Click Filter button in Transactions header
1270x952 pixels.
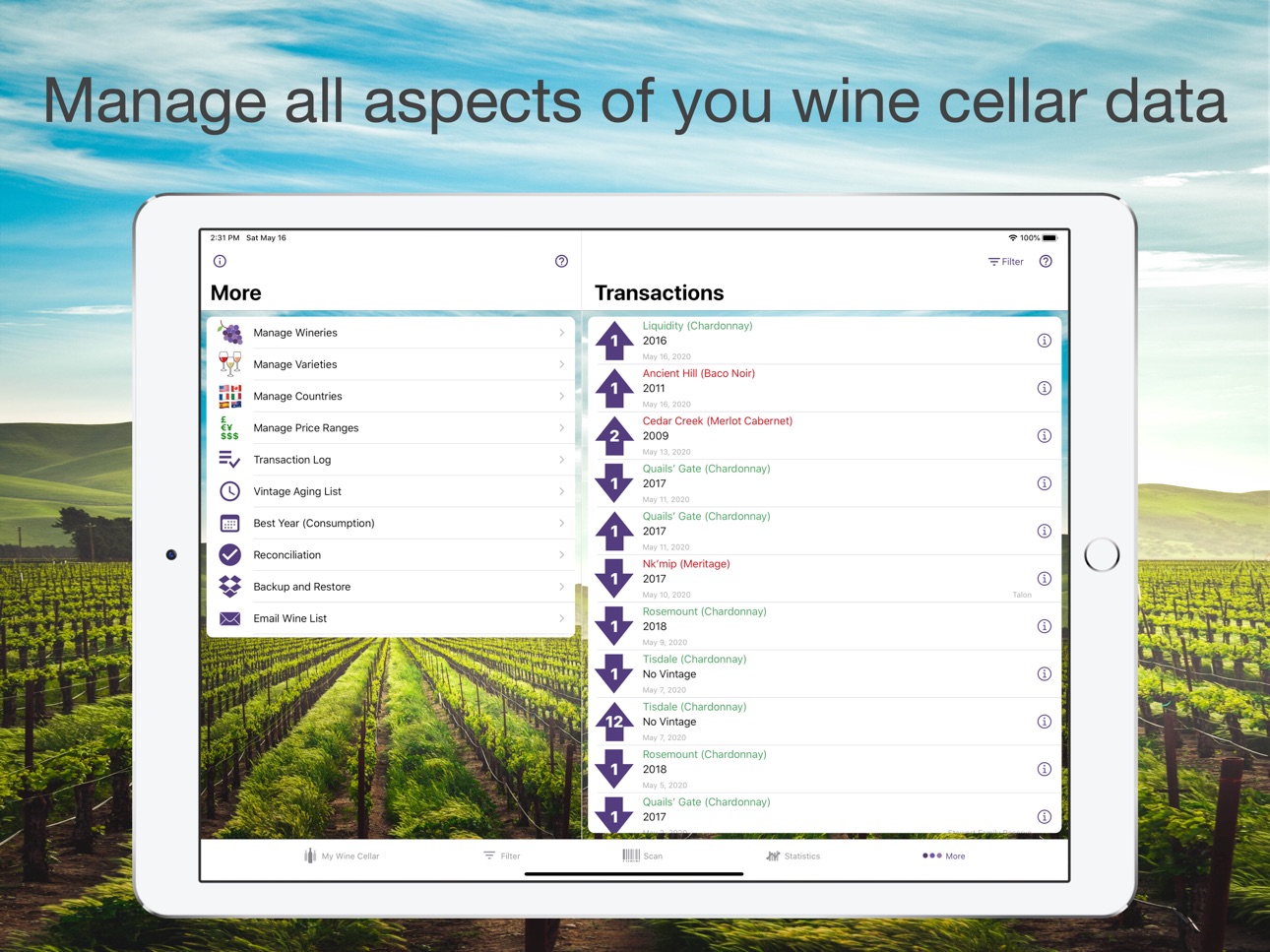point(1006,262)
